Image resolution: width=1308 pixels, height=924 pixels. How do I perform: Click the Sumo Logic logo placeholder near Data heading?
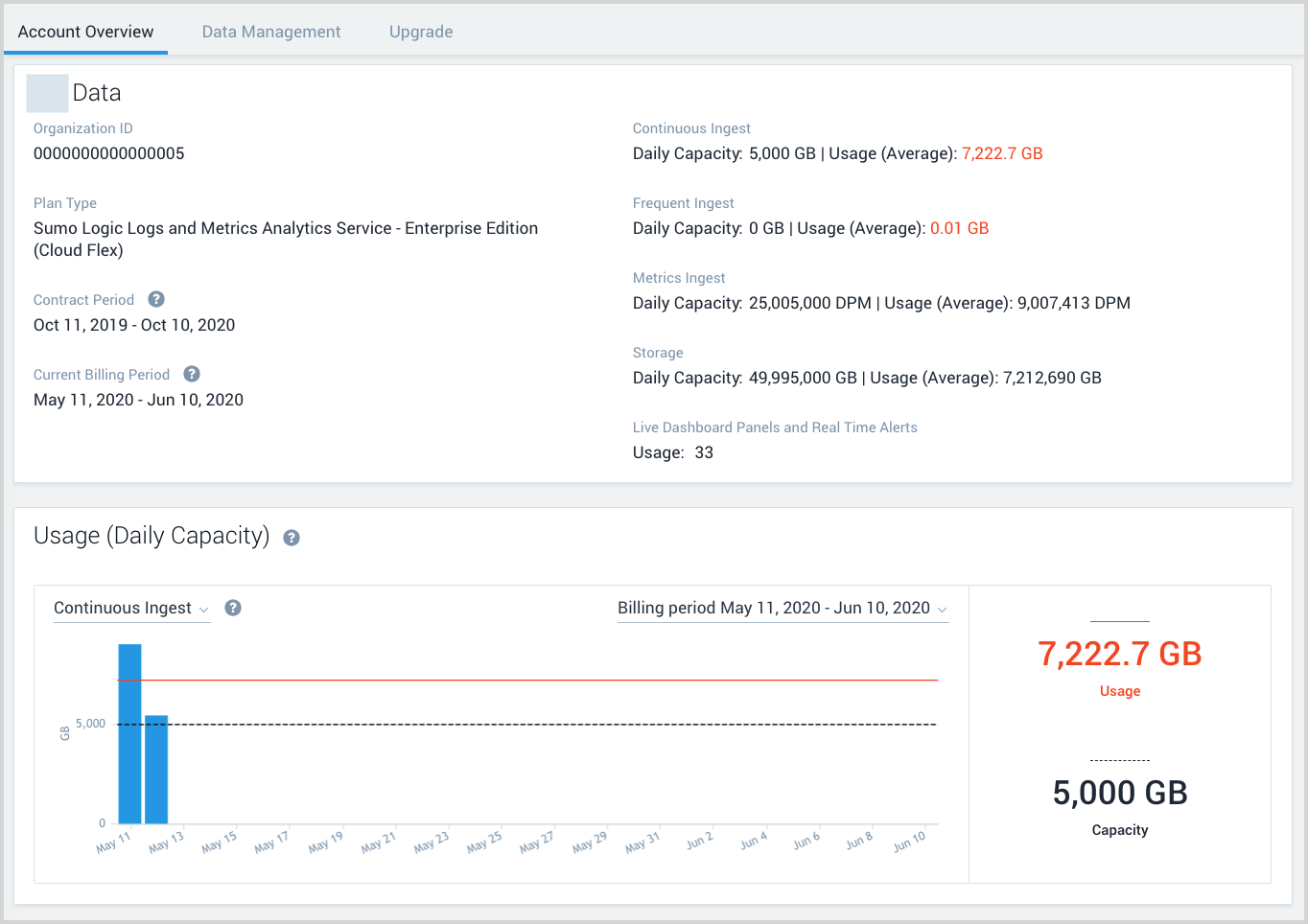(46, 93)
